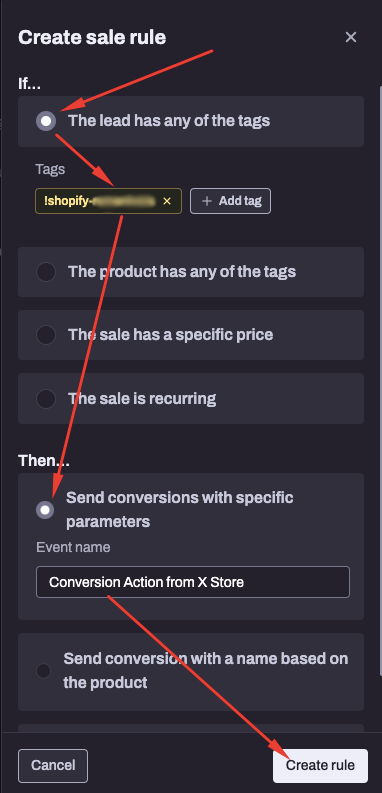The width and height of the screenshot is (382, 793).
Task: Choose 'Send conversion with a name based on the product'
Action: point(191,672)
